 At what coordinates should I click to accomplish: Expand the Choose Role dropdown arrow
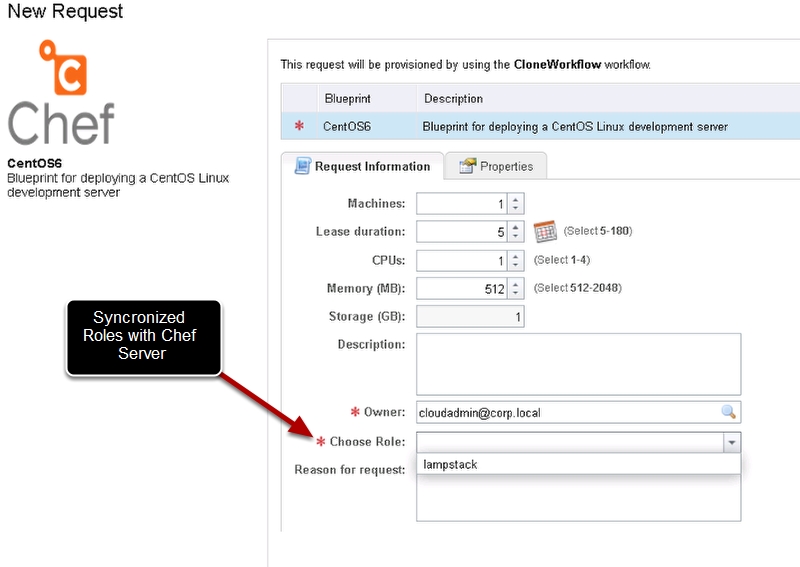(732, 442)
